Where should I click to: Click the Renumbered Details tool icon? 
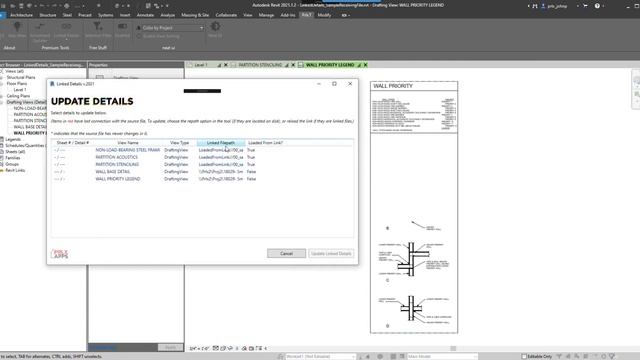coord(40,27)
